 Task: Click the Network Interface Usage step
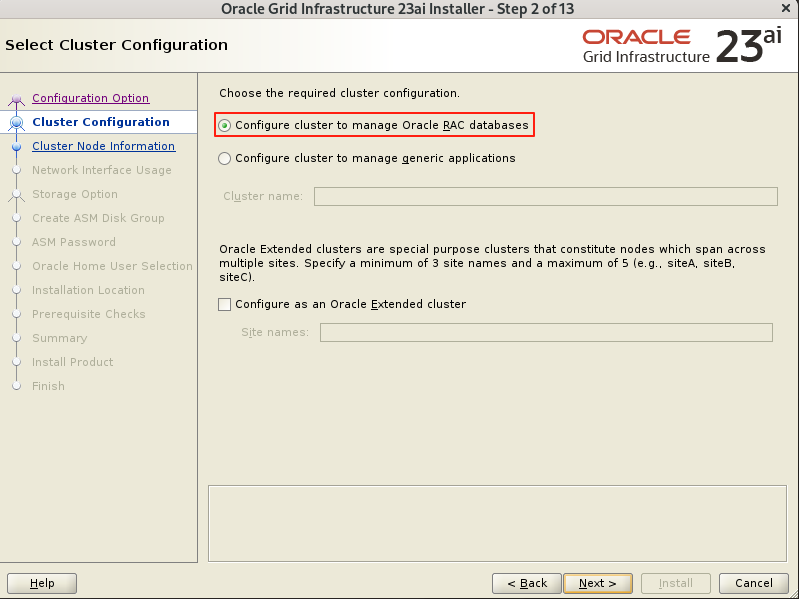point(101,170)
